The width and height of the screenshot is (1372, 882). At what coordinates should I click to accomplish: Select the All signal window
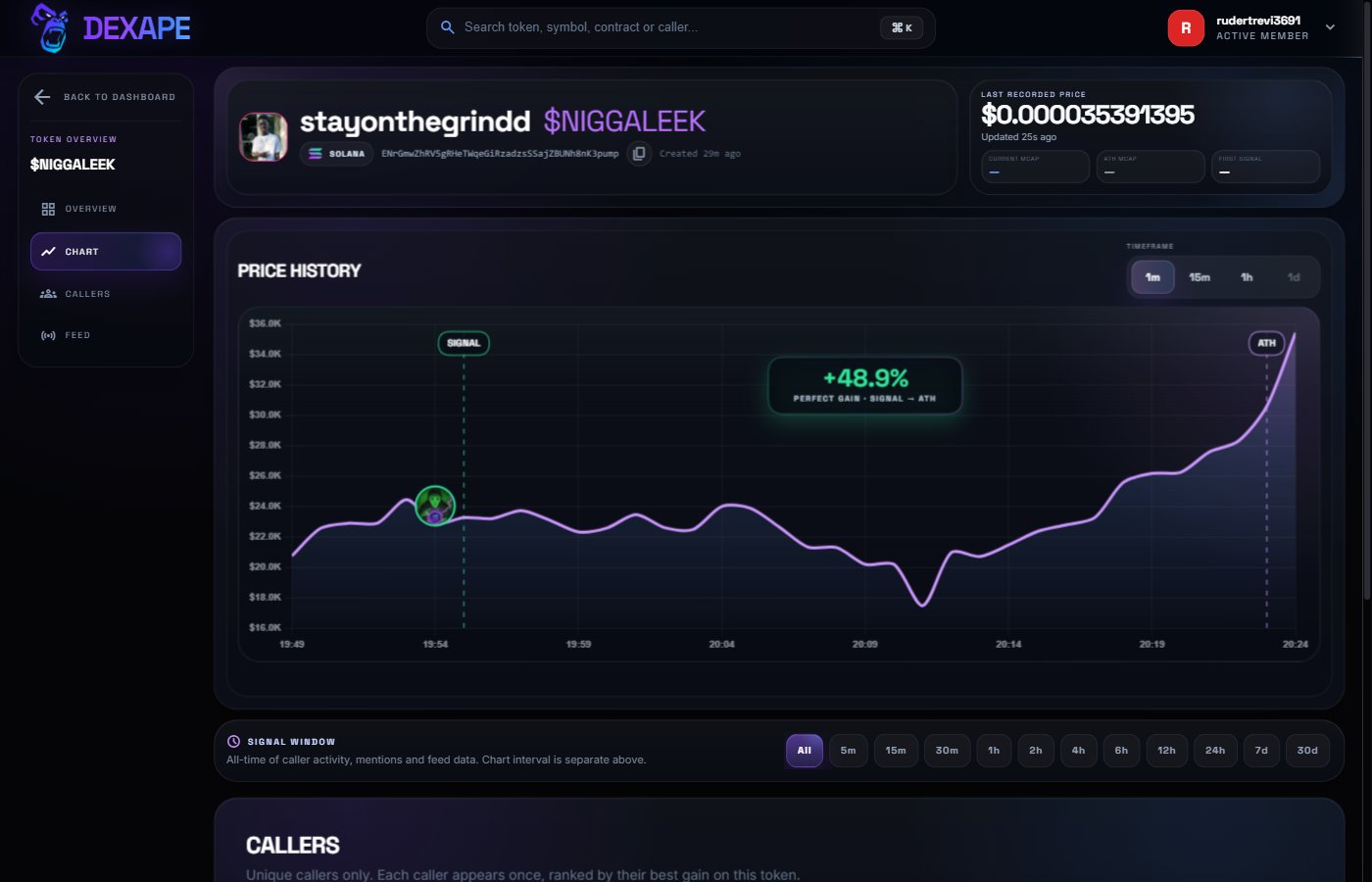(805, 751)
